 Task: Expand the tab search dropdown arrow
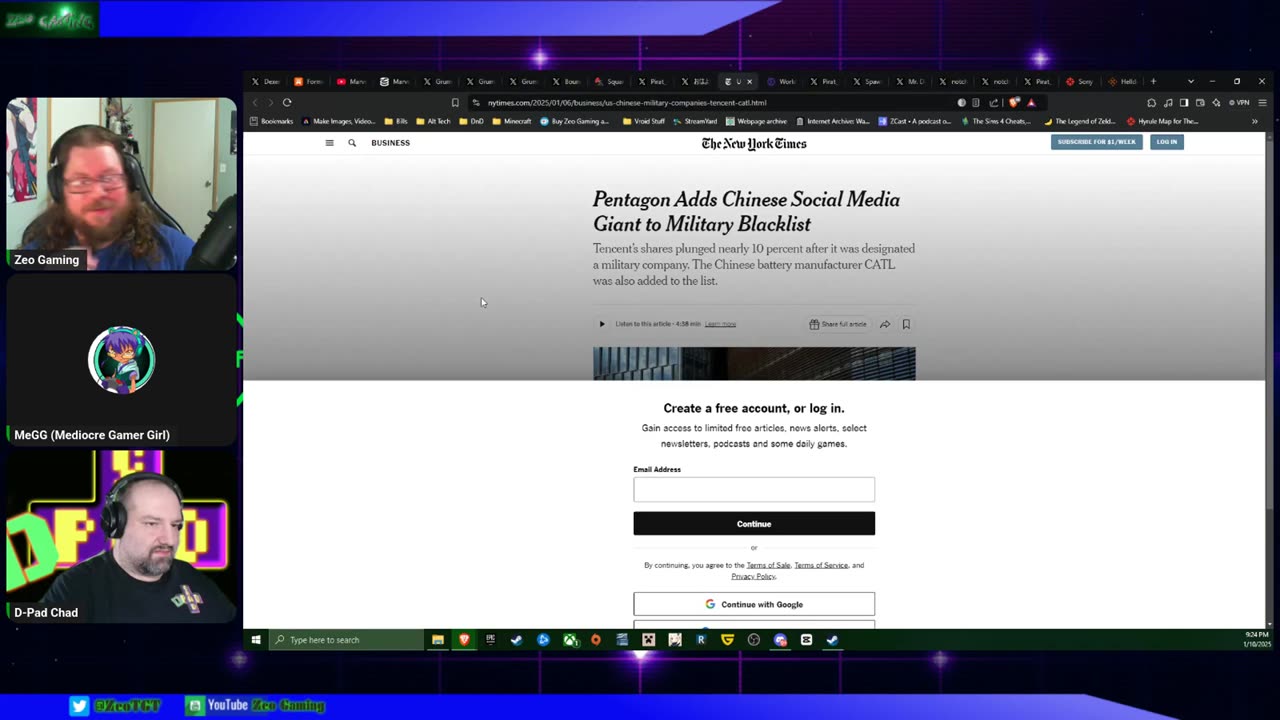[1190, 81]
